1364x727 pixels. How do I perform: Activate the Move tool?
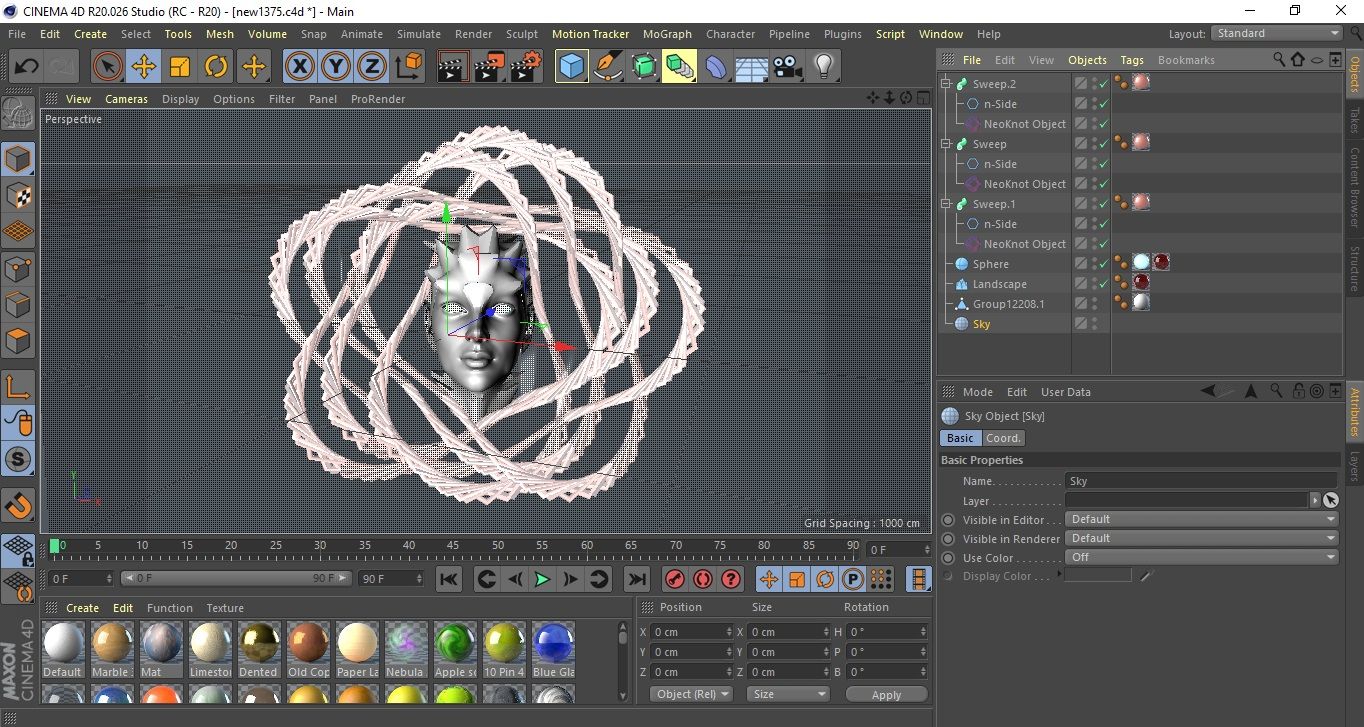[x=144, y=67]
